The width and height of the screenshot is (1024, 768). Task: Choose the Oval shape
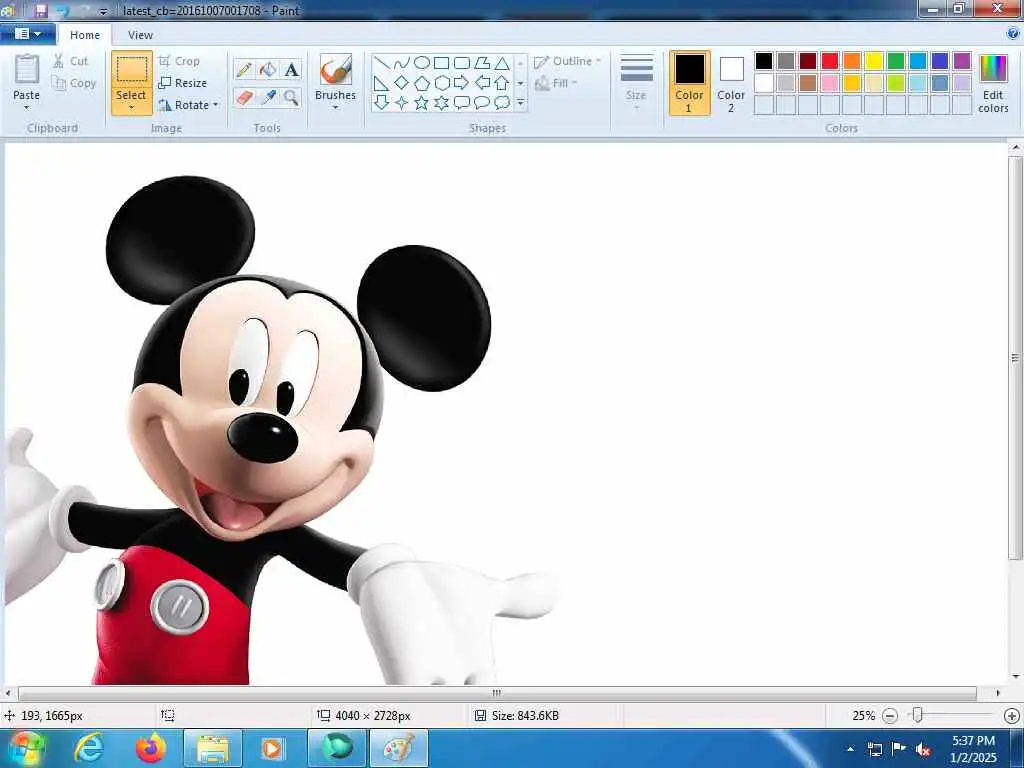[422, 63]
